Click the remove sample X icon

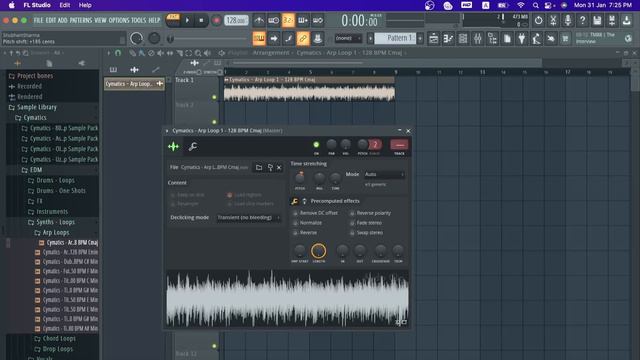tap(279, 167)
